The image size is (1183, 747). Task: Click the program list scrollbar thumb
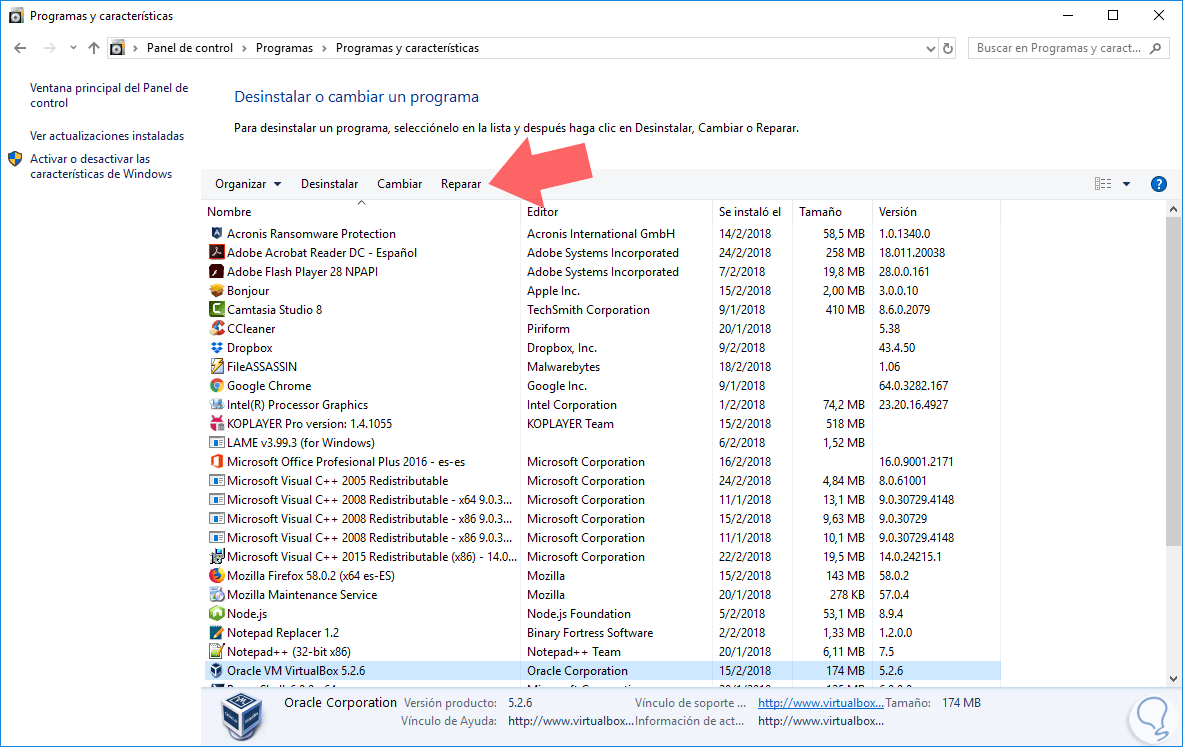pos(1173,381)
